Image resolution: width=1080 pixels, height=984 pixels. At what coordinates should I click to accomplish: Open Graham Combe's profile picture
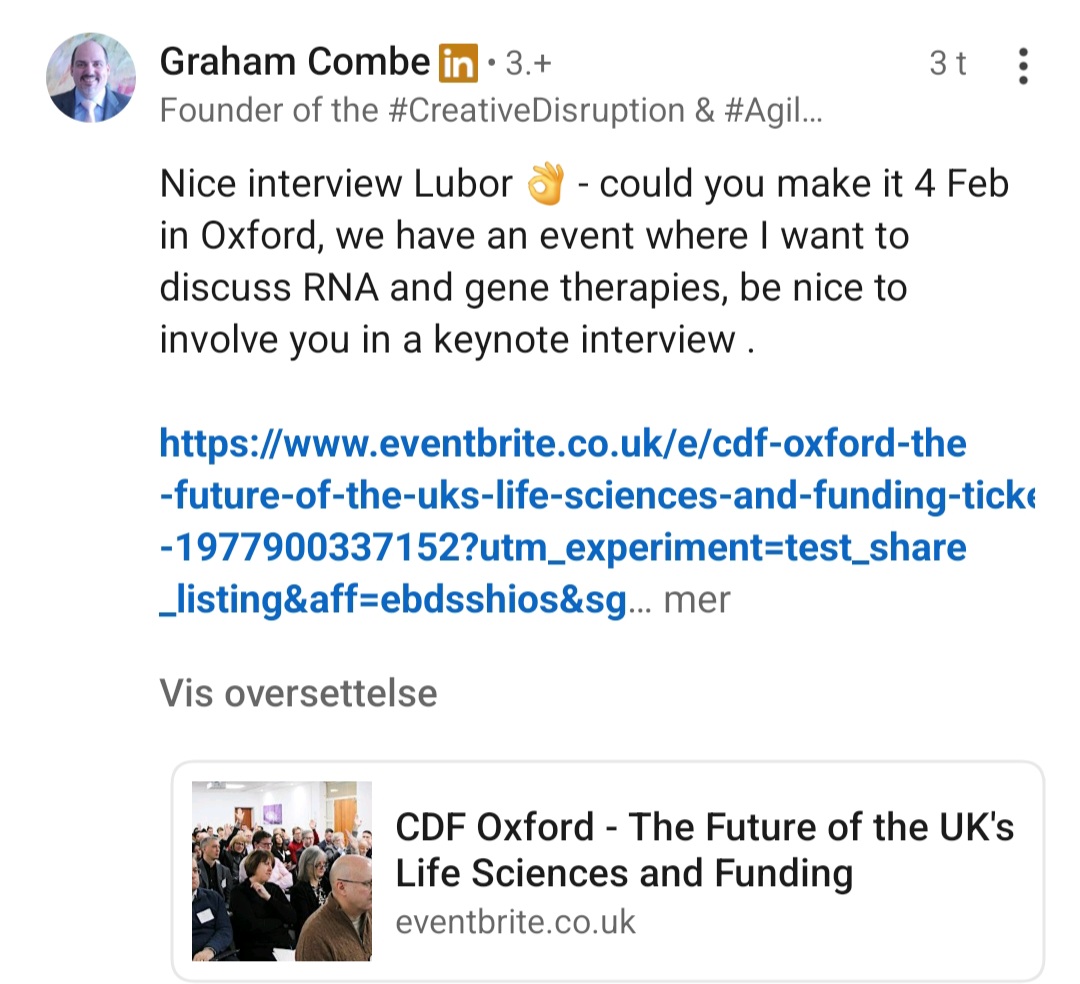(91, 78)
